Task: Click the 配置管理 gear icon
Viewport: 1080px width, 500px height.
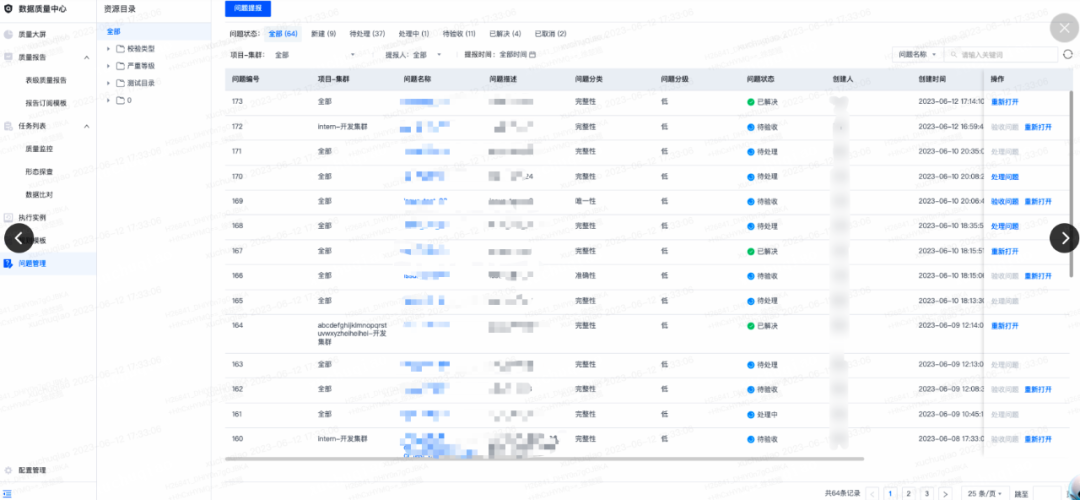Action: click(x=8, y=469)
